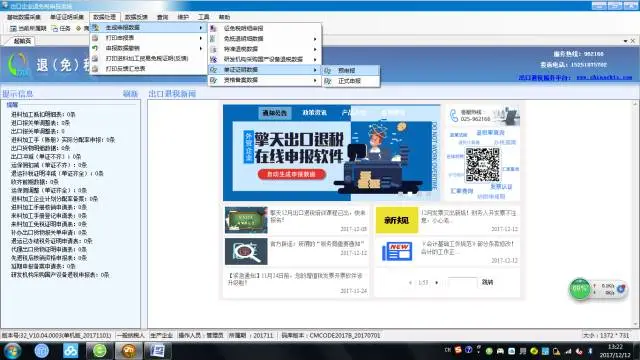The image size is (640, 360).
Task: Click the icon beside 特准退税数据 submenu entry
Action: pyautogui.click(x=213, y=49)
